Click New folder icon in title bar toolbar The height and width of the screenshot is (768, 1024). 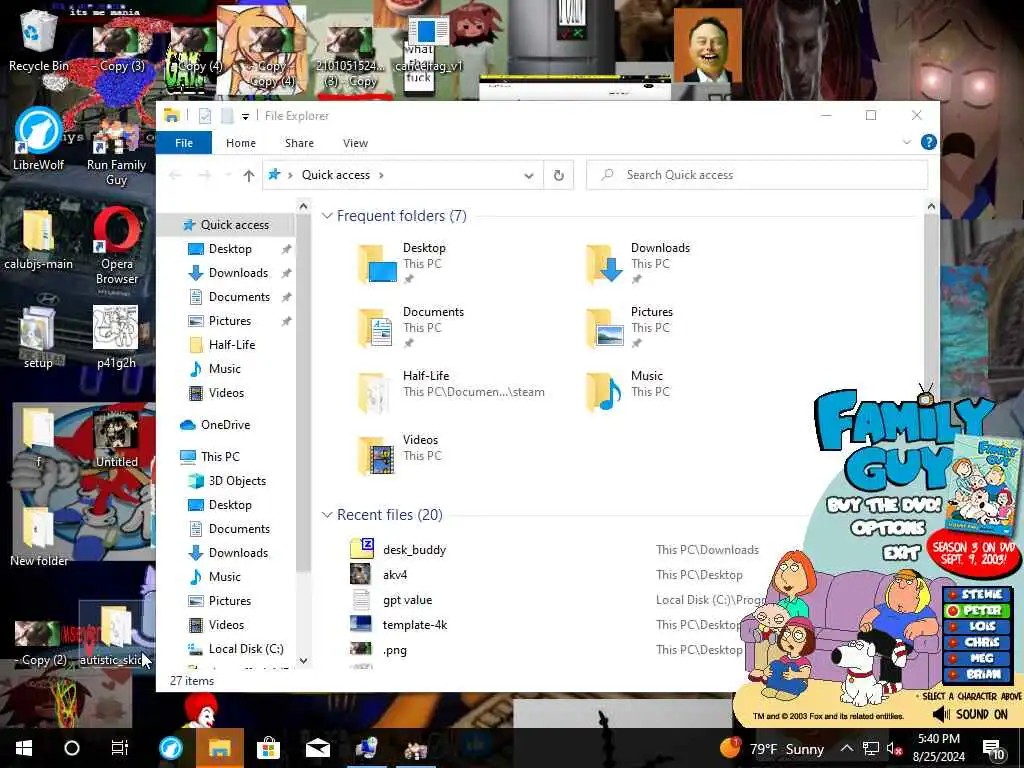point(227,116)
